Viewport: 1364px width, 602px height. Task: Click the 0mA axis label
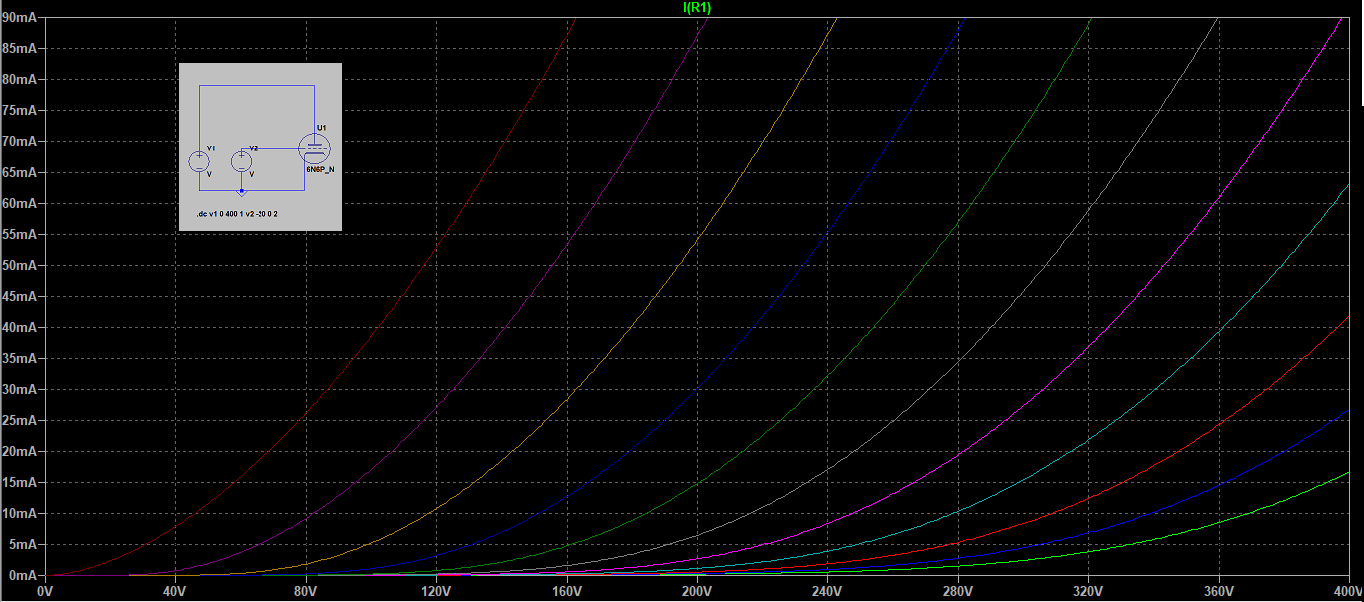pyautogui.click(x=23, y=575)
